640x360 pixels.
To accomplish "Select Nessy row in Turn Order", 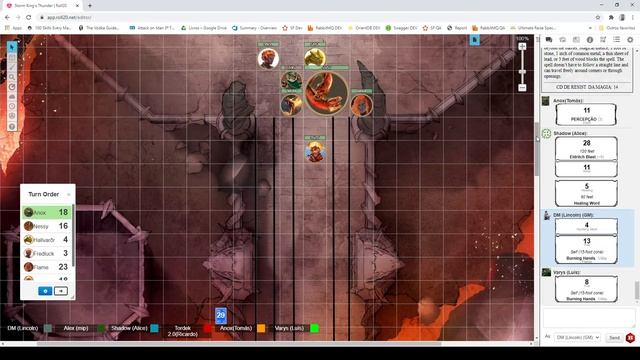I will 47,226.
